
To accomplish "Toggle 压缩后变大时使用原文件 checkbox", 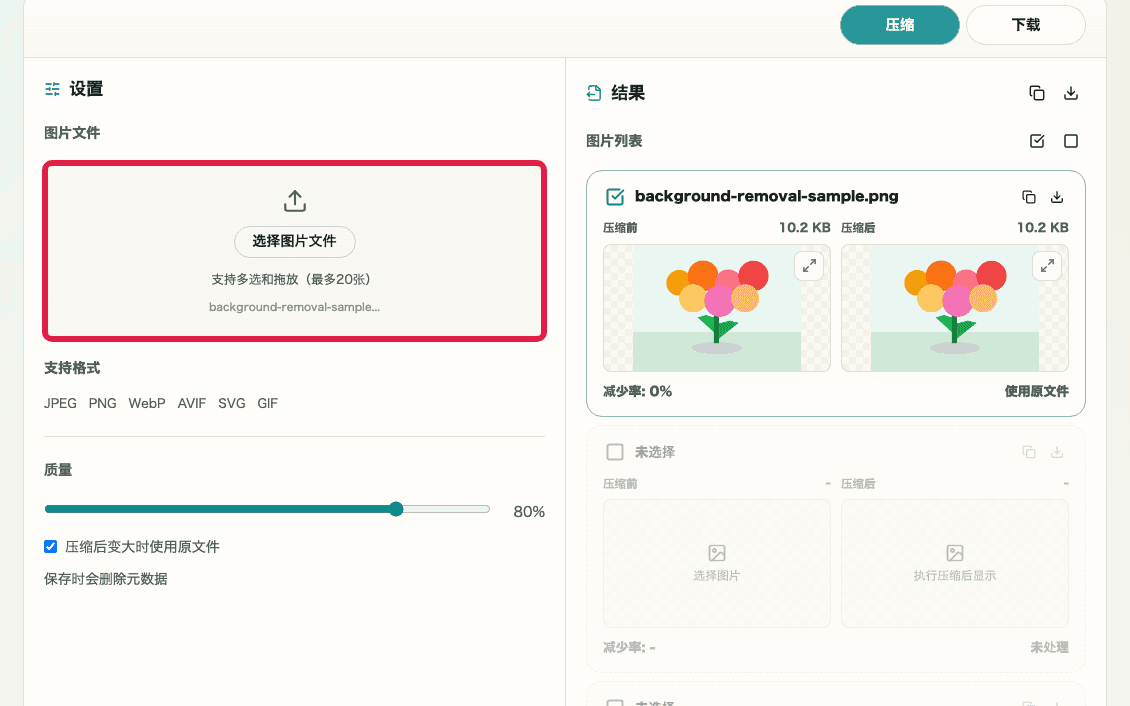I will pos(50,547).
